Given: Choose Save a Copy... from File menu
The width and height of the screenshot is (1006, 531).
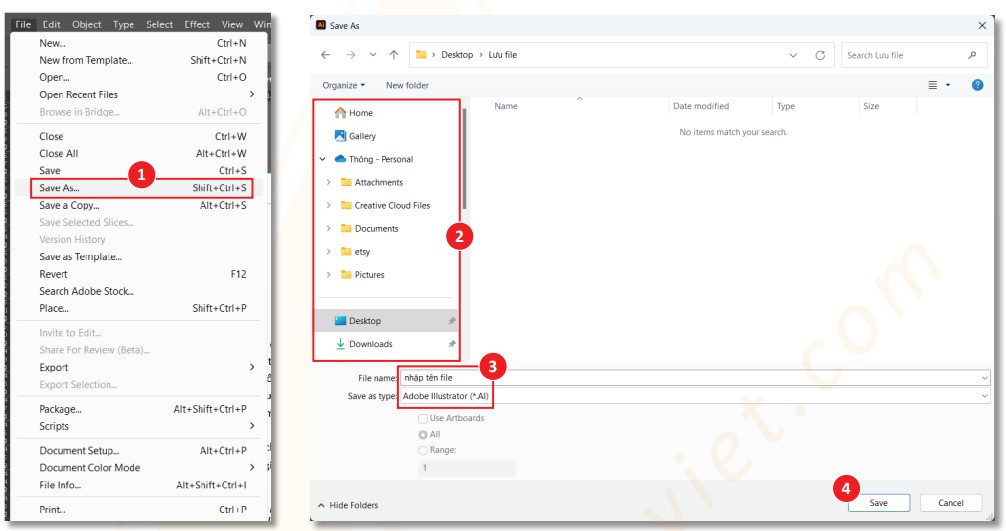Looking at the screenshot, I should pyautogui.click(x=141, y=205).
